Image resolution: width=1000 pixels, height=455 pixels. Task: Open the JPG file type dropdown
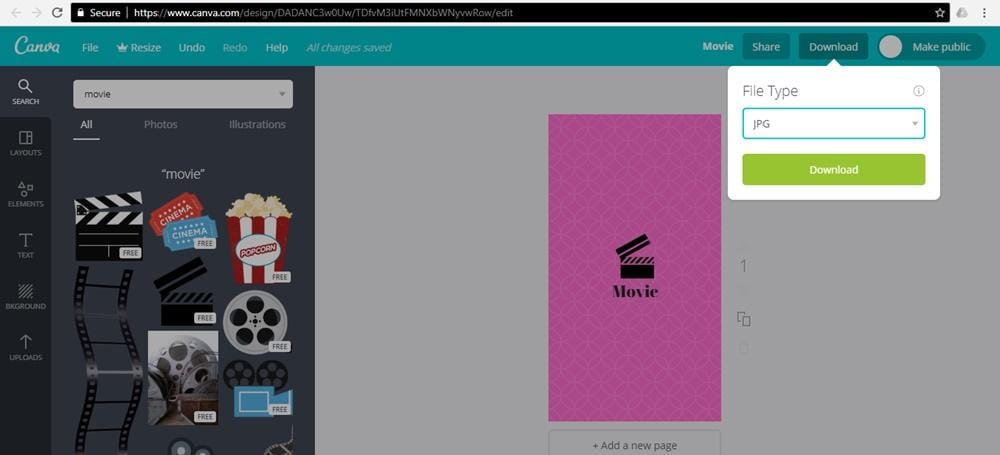click(833, 124)
